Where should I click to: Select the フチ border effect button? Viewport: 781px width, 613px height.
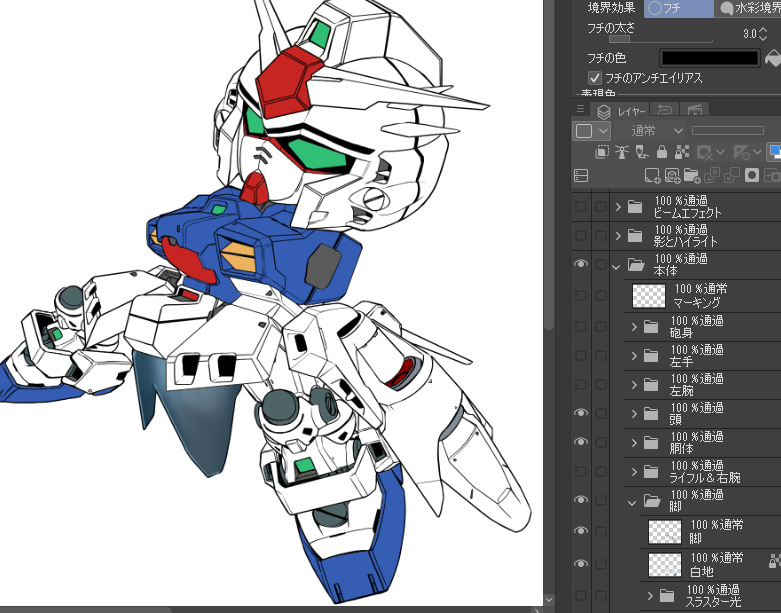tap(678, 8)
